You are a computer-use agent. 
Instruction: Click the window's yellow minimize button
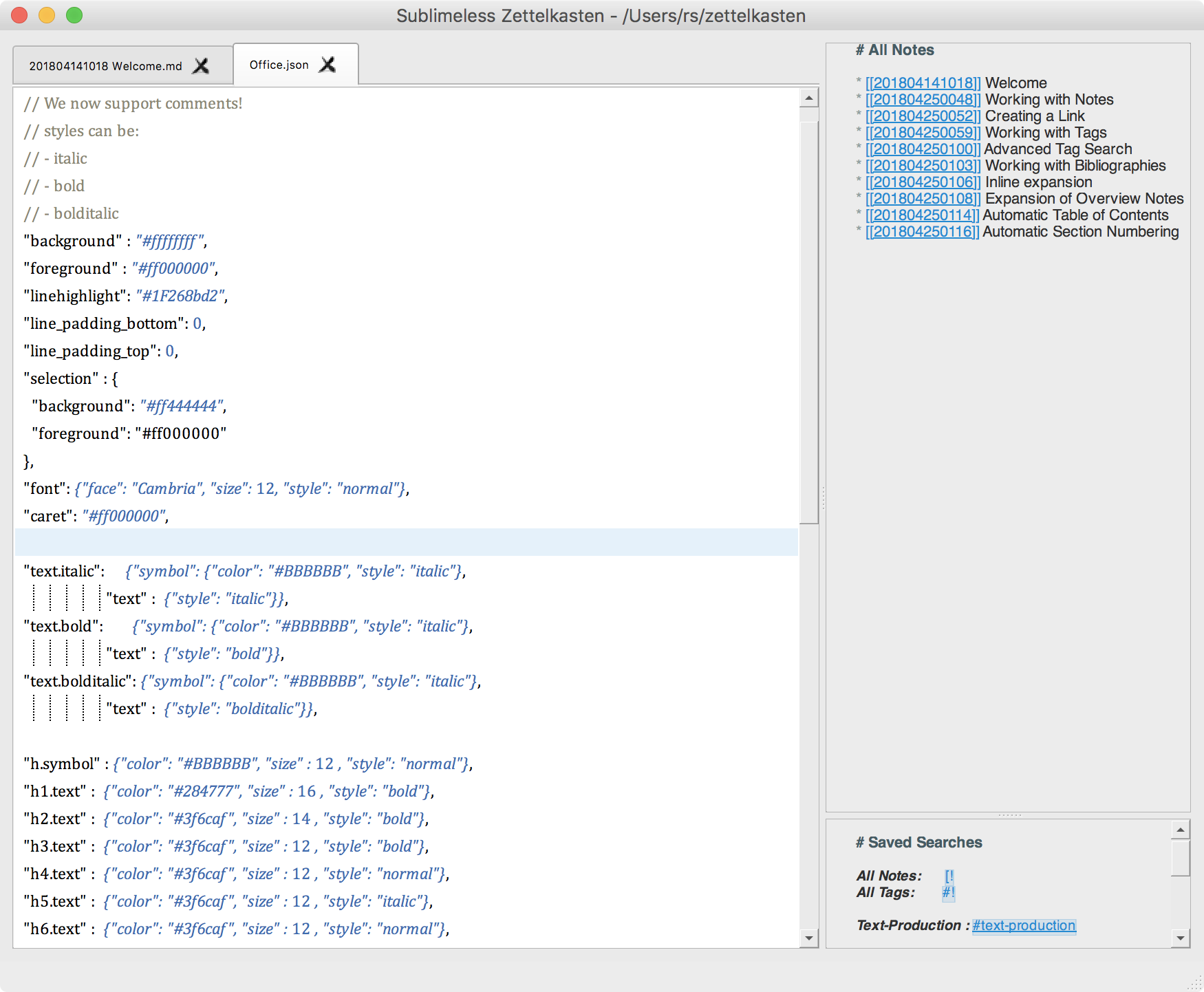pyautogui.click(x=47, y=15)
